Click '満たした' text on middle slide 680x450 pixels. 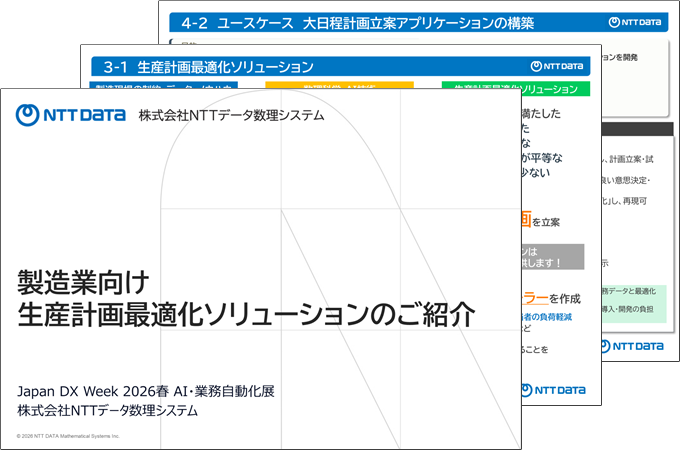(x=541, y=114)
